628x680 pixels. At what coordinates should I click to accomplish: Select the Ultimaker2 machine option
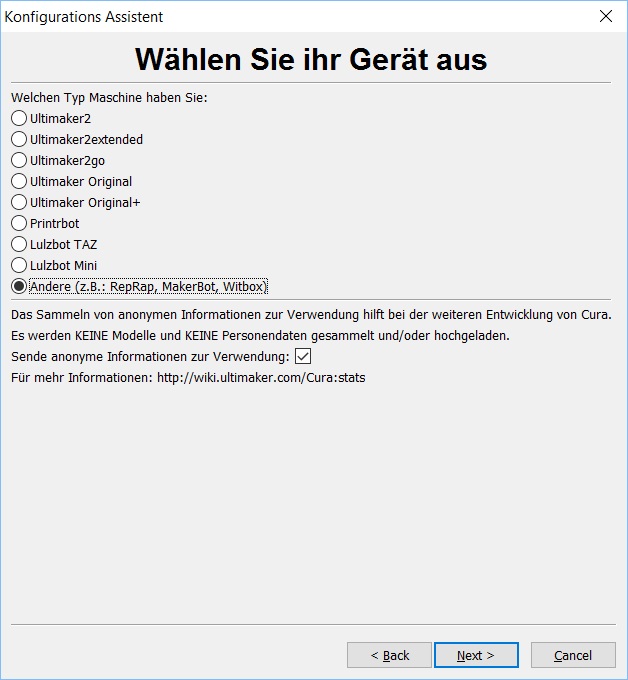(19, 118)
